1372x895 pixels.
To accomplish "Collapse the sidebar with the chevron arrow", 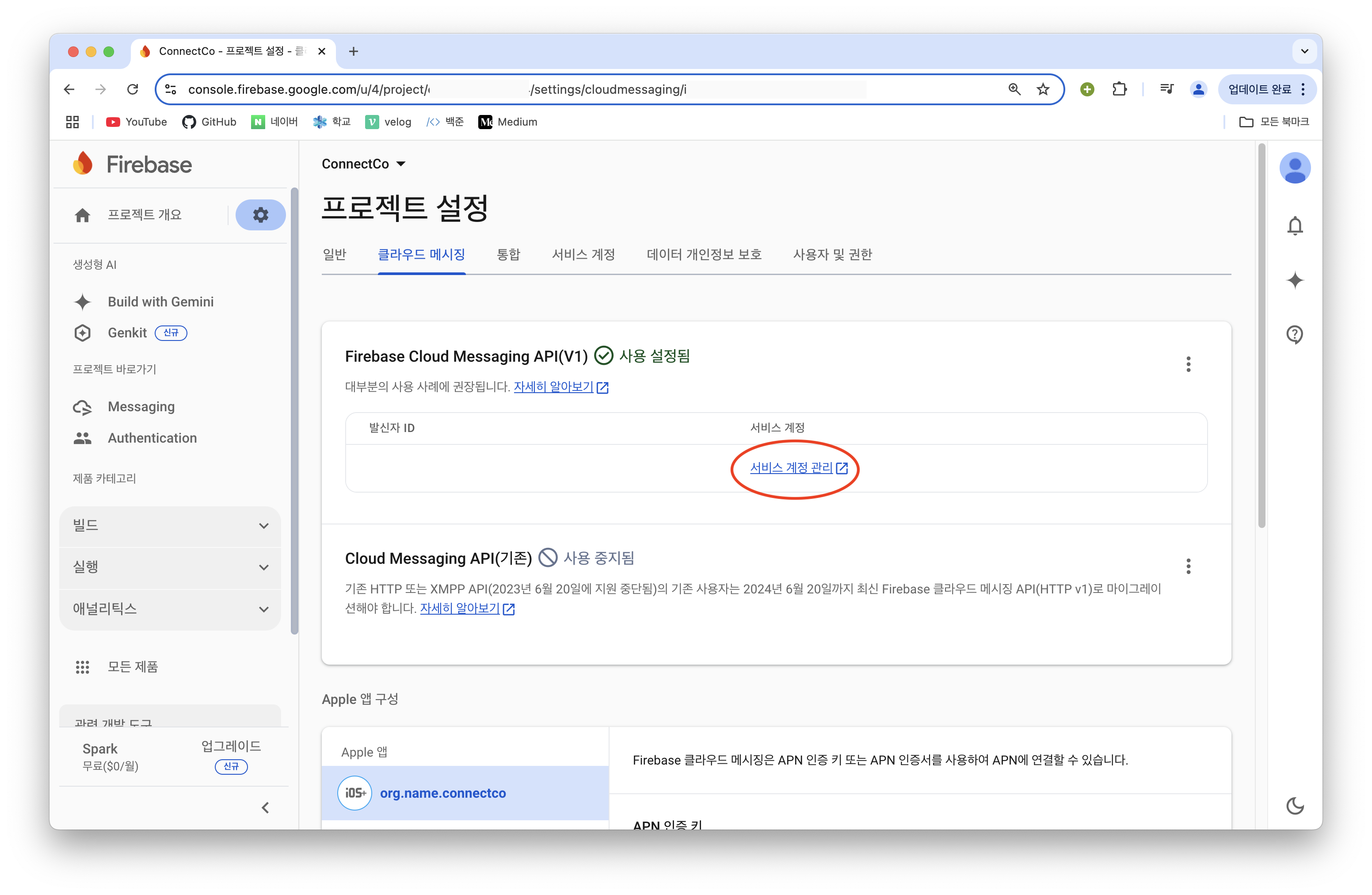I will [265, 808].
